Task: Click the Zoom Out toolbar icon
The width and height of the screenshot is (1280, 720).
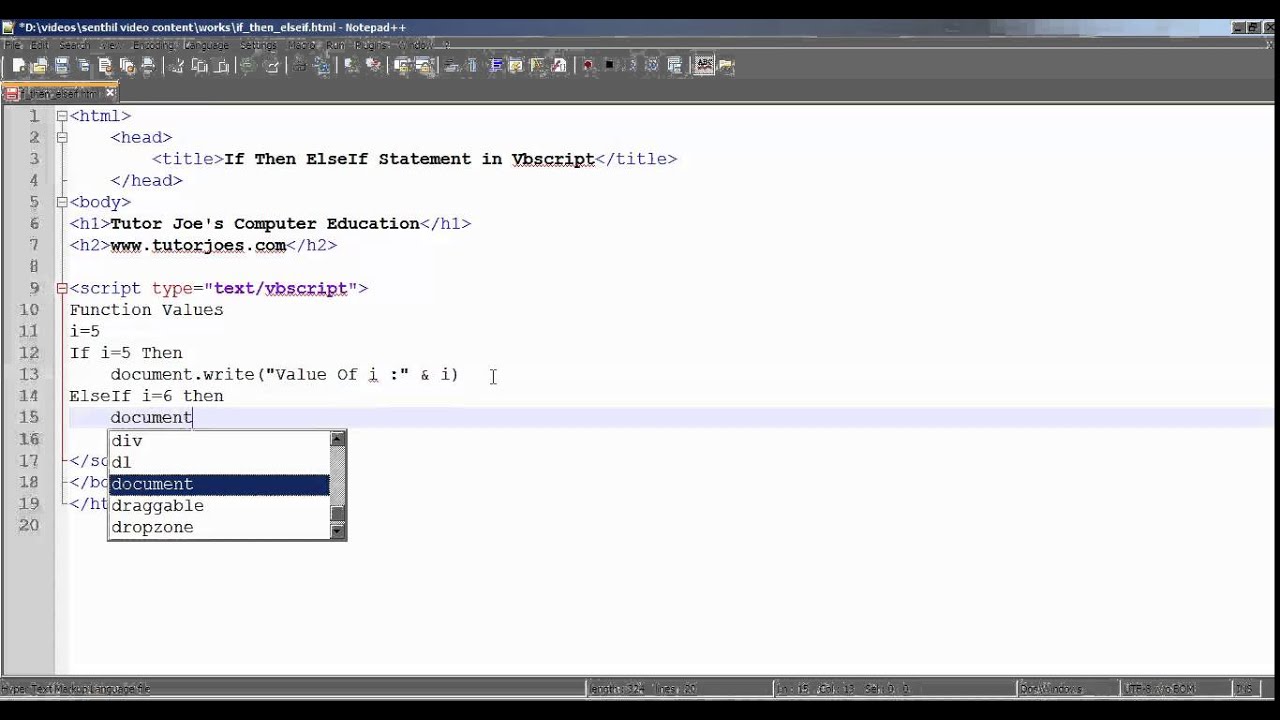Action: 373,66
